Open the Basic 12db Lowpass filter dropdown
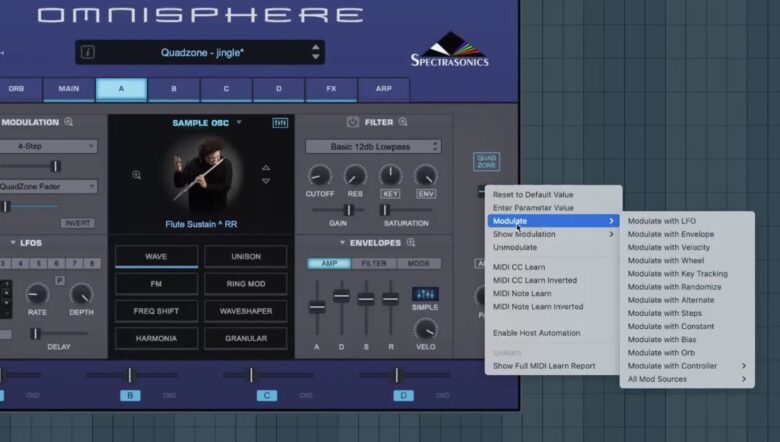 [x=370, y=146]
